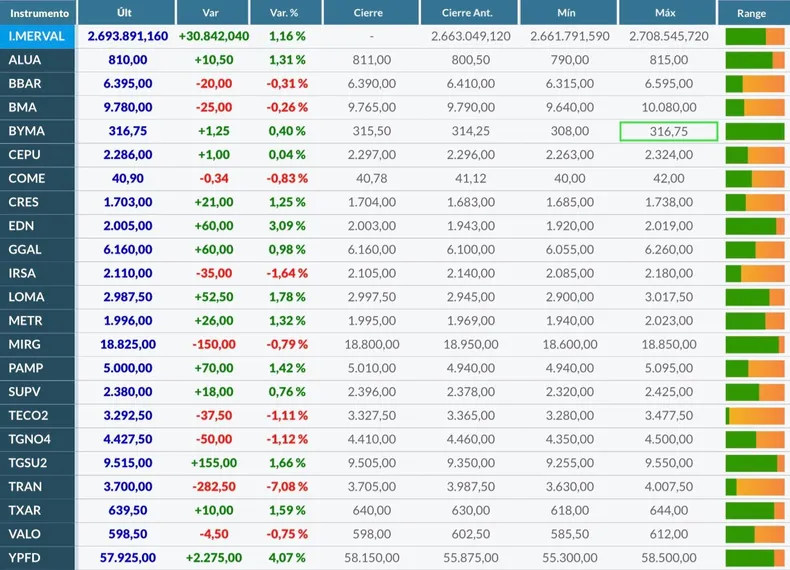790x570 pixels.
Task: Click the highlighted BYMA Máx cell 316,75
Action: click(668, 131)
